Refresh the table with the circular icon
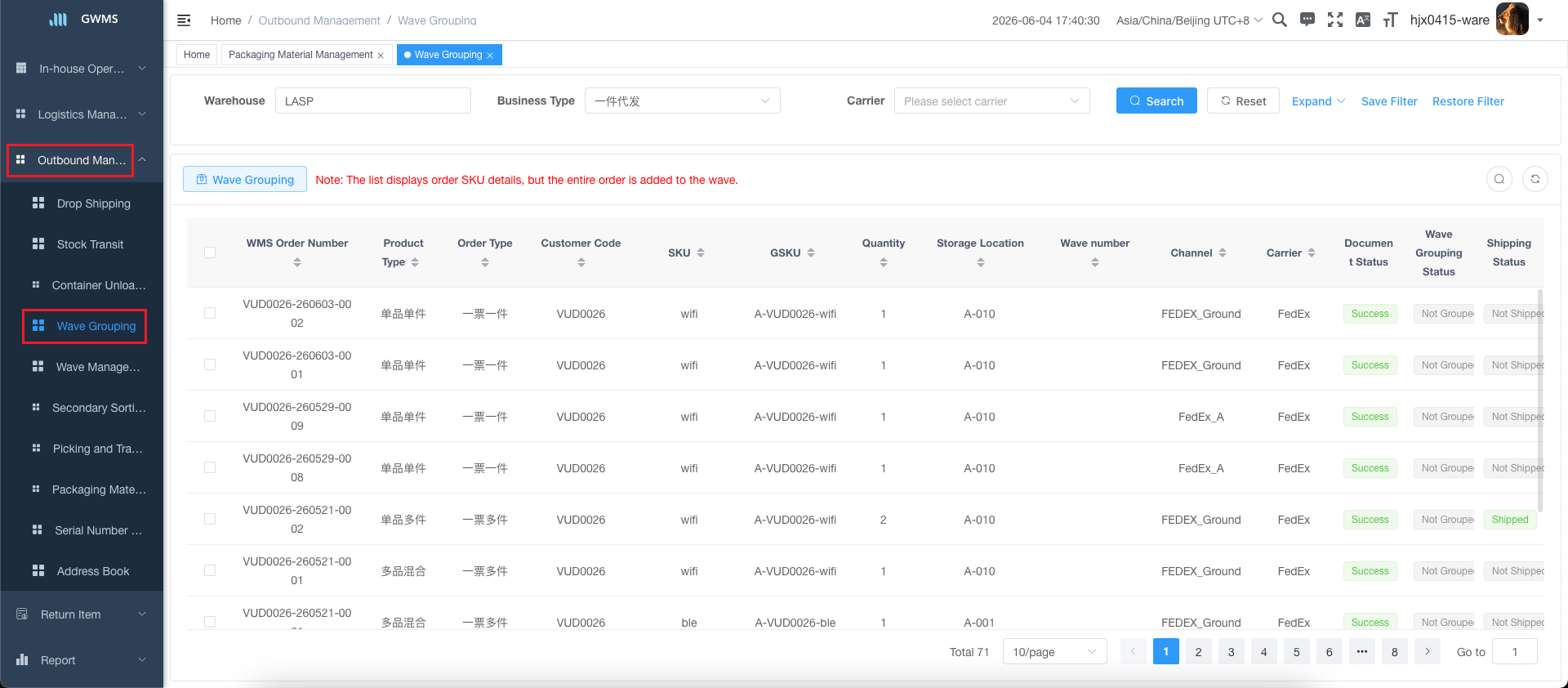This screenshot has height=688, width=1568. pos(1535,179)
